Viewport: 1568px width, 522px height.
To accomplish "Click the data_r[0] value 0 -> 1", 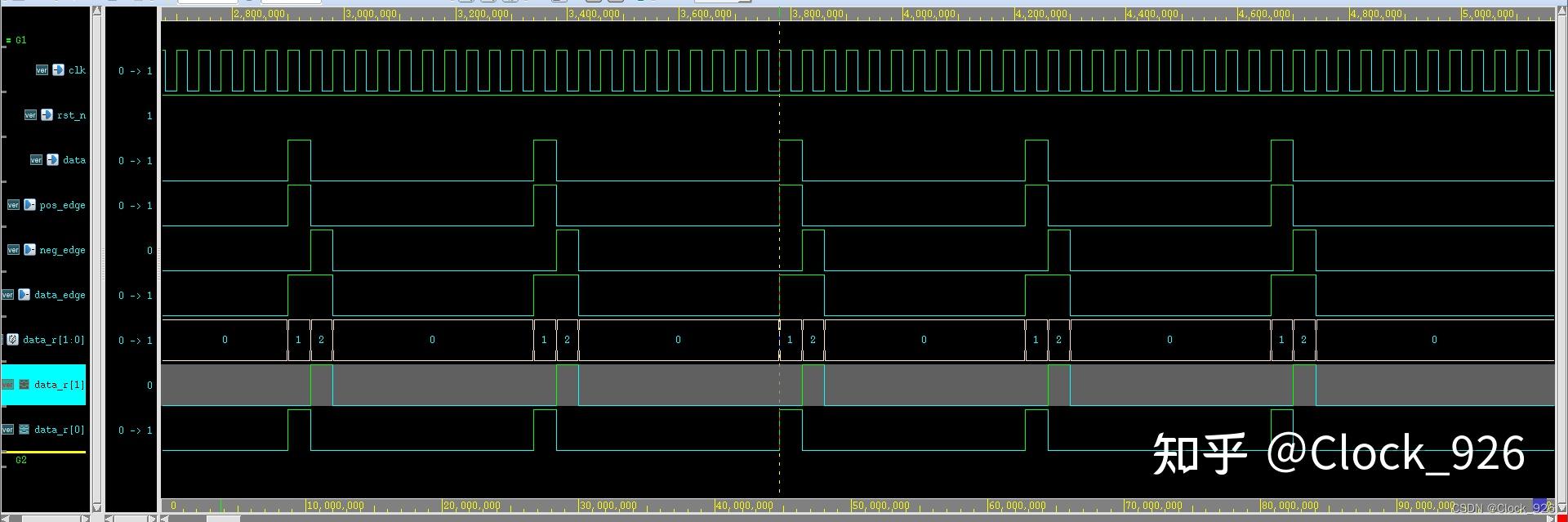I will pyautogui.click(x=136, y=431).
